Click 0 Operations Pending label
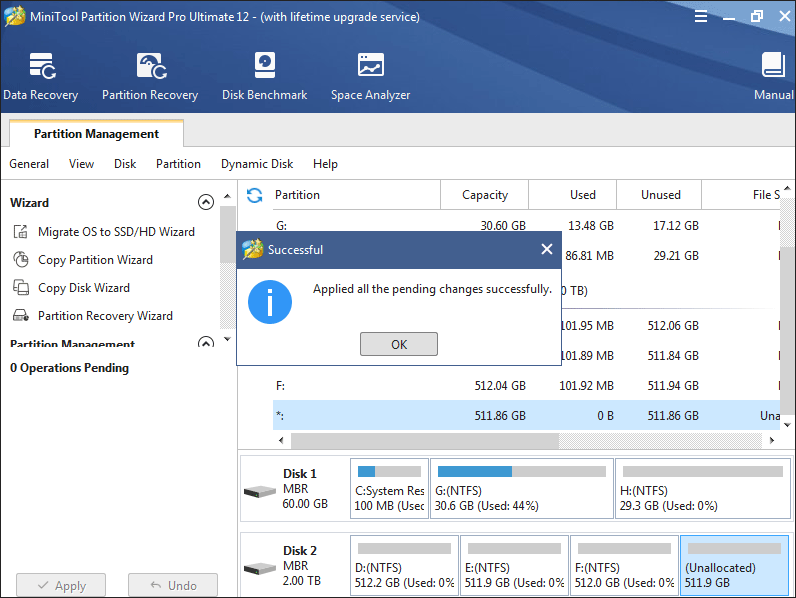This screenshot has height=598, width=796. click(70, 368)
